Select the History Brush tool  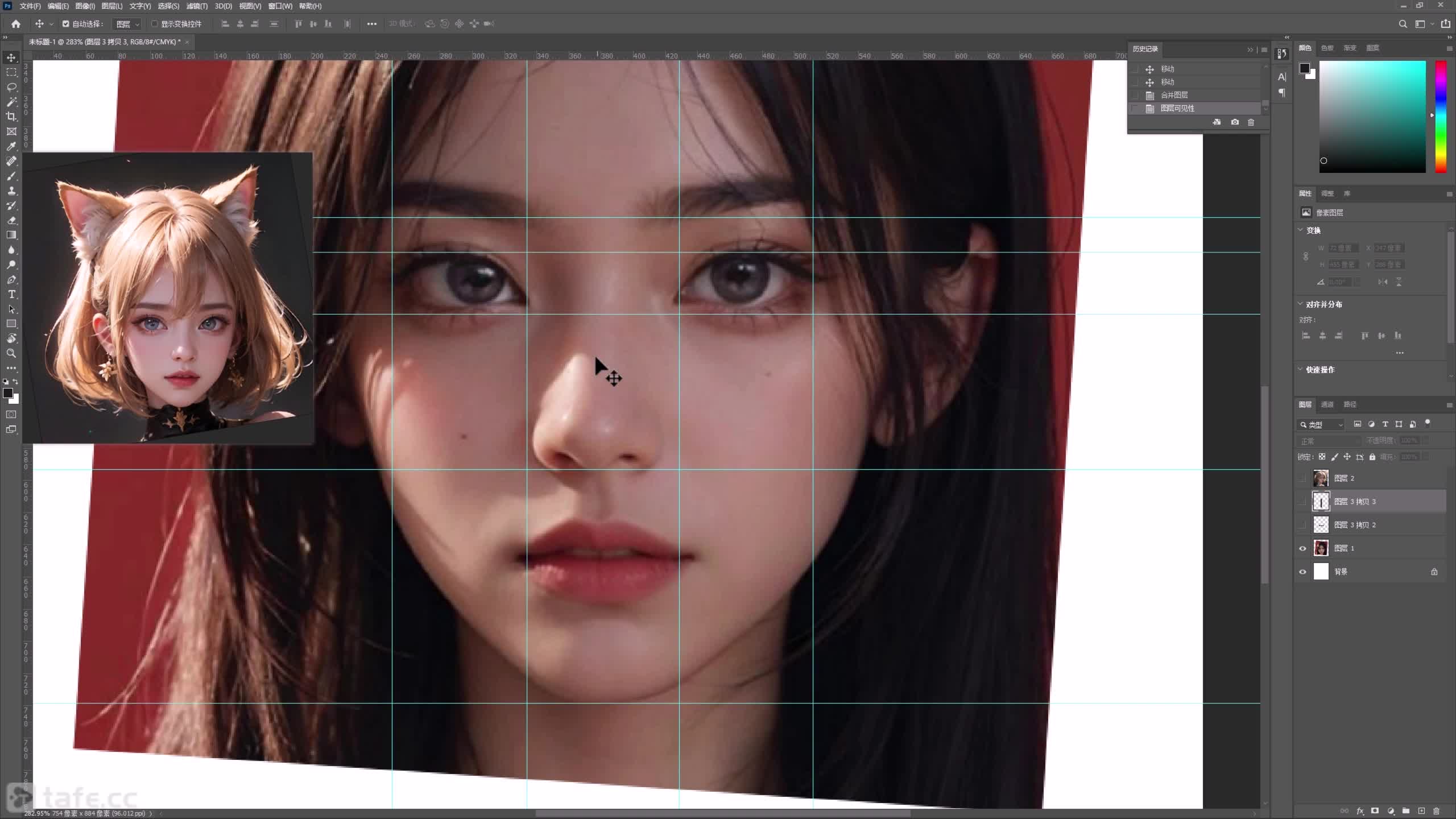click(11, 205)
